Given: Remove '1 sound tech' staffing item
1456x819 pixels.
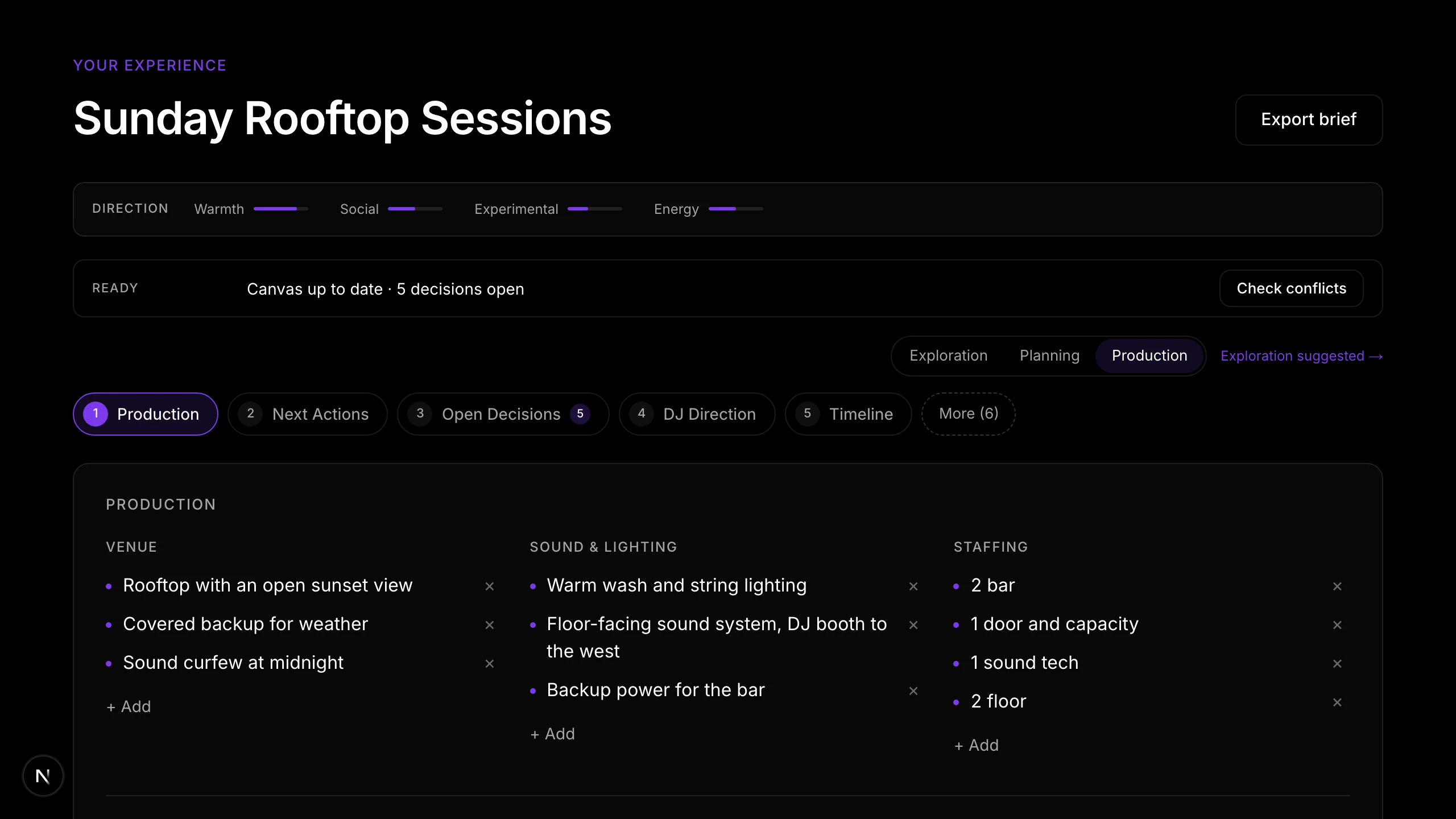Looking at the screenshot, I should tap(1337, 663).
